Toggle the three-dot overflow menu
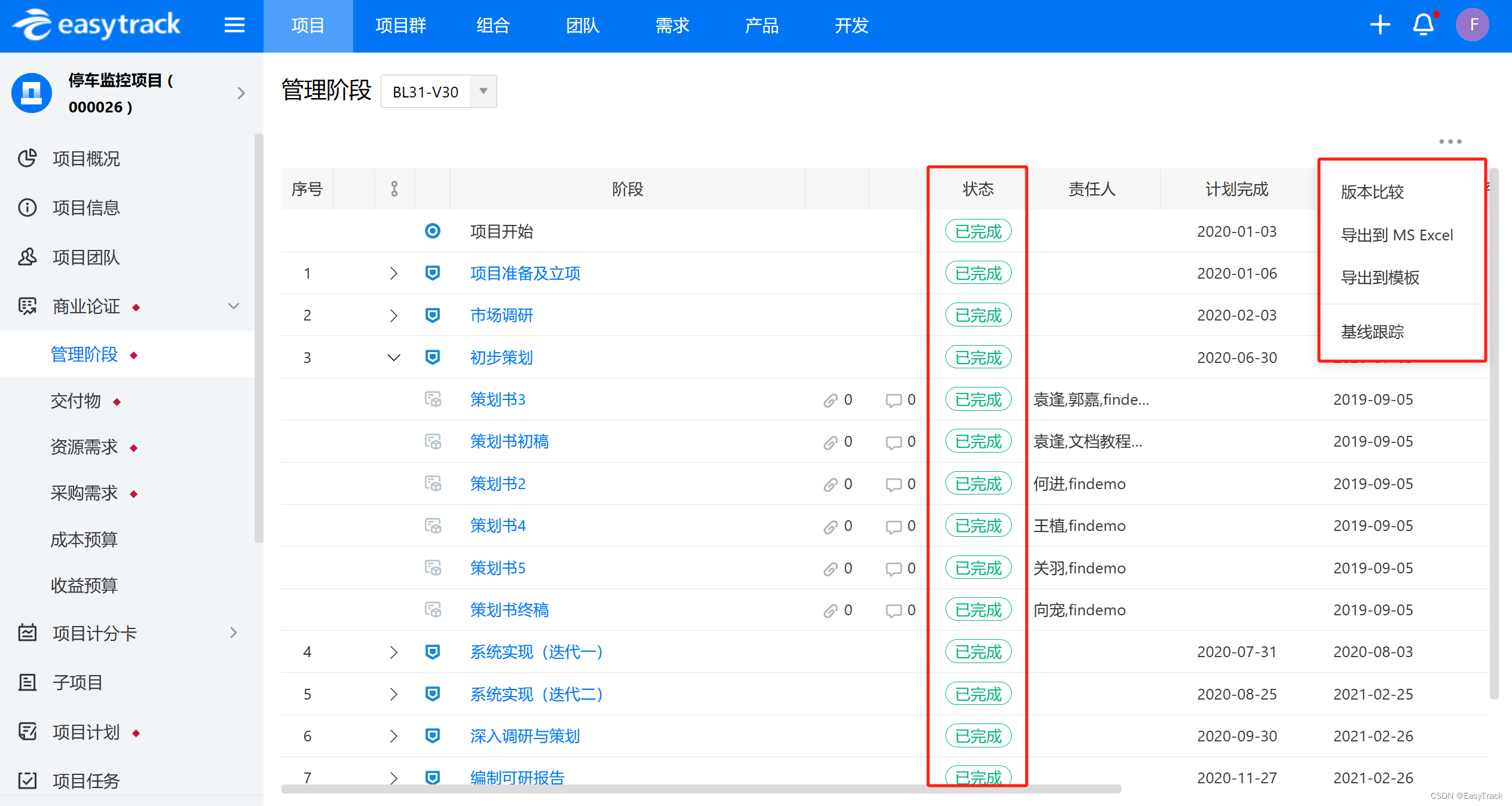1512x806 pixels. 1448,141
